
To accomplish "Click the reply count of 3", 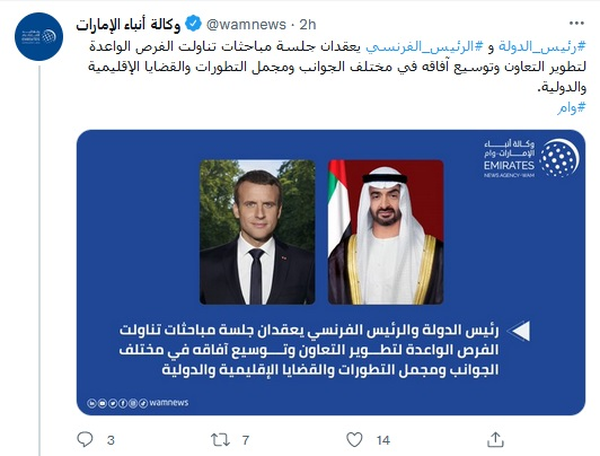I will pos(111,439).
